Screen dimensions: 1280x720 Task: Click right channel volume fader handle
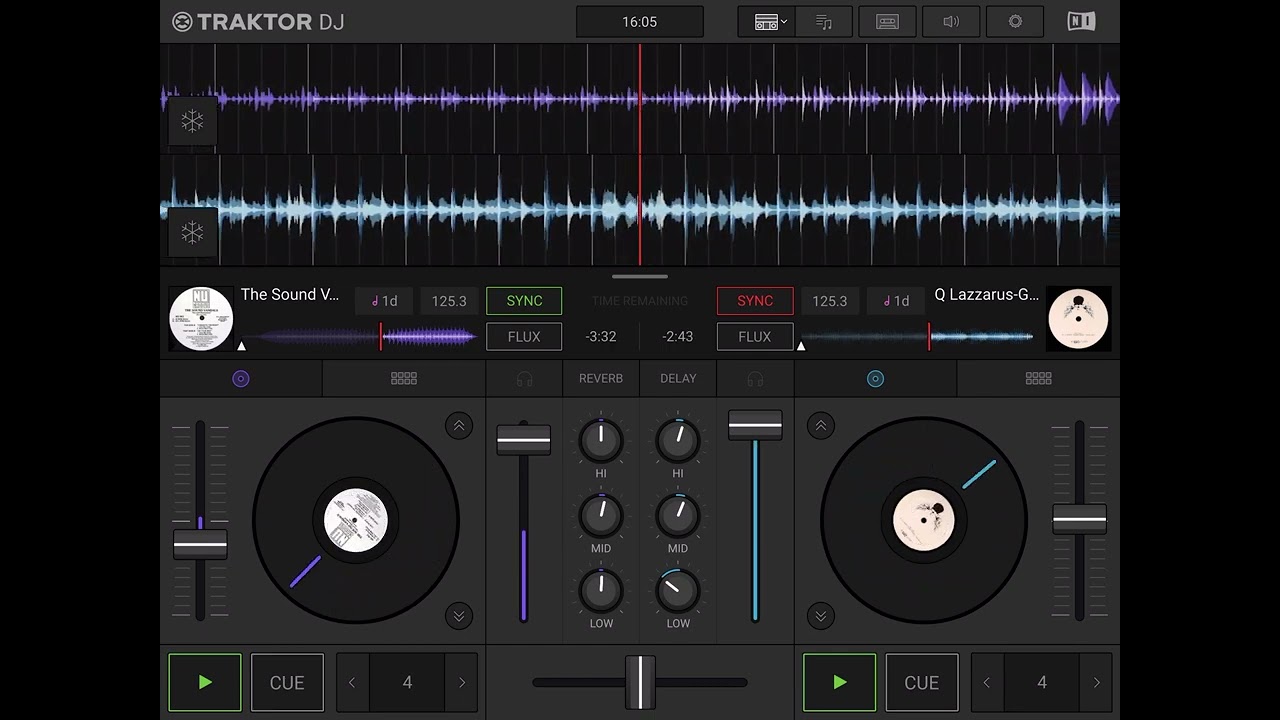pos(755,425)
